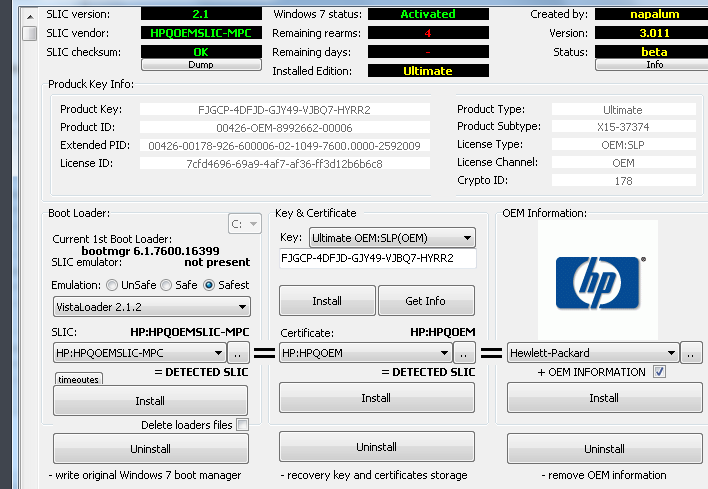Screen dimensions: 708x489
Task: Click the SLIC checksum OK value
Action: click(201, 51)
